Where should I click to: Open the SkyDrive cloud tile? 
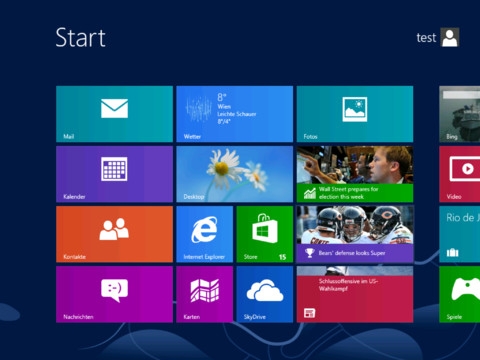[x=265, y=294]
